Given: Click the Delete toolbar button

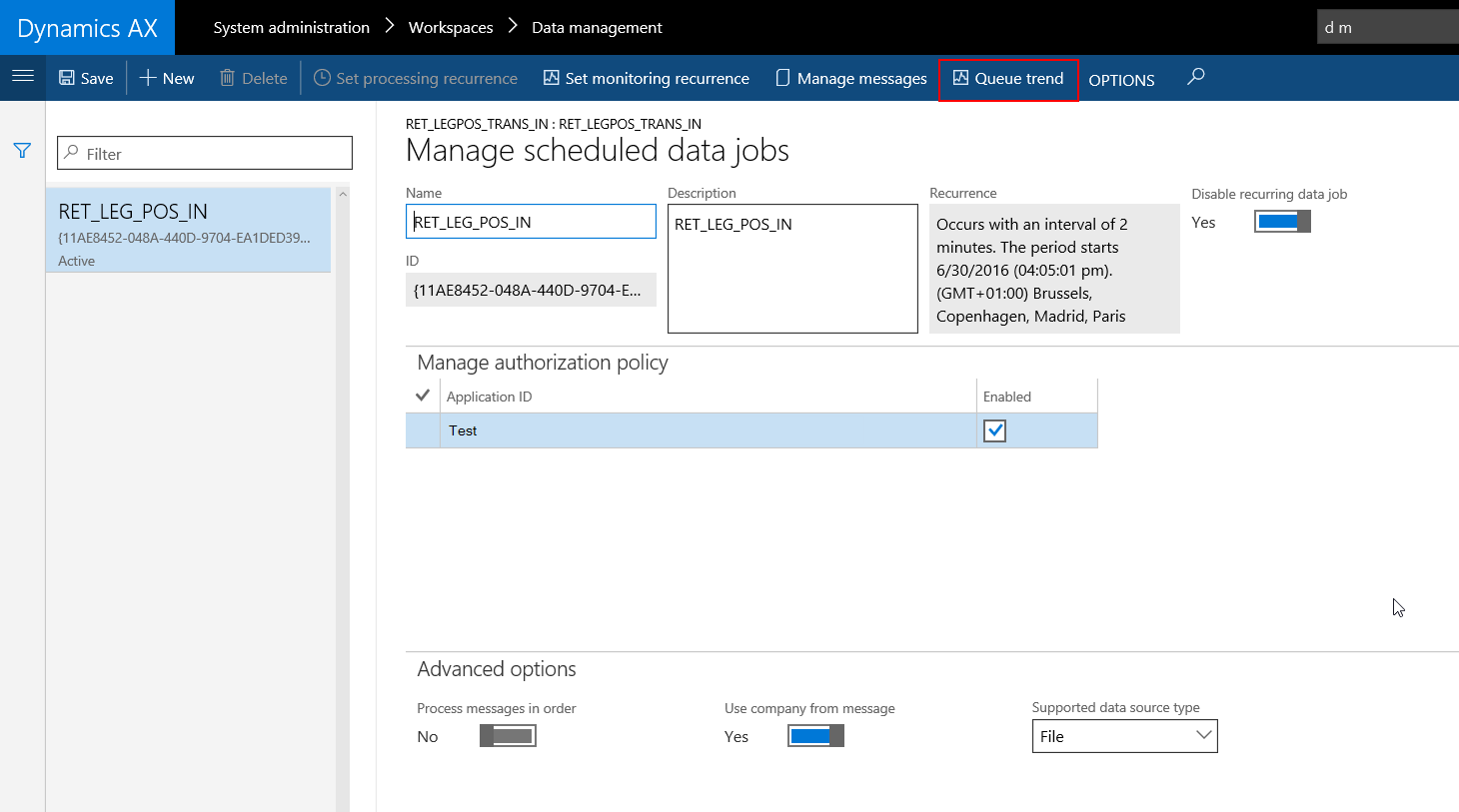Looking at the screenshot, I should (254, 78).
